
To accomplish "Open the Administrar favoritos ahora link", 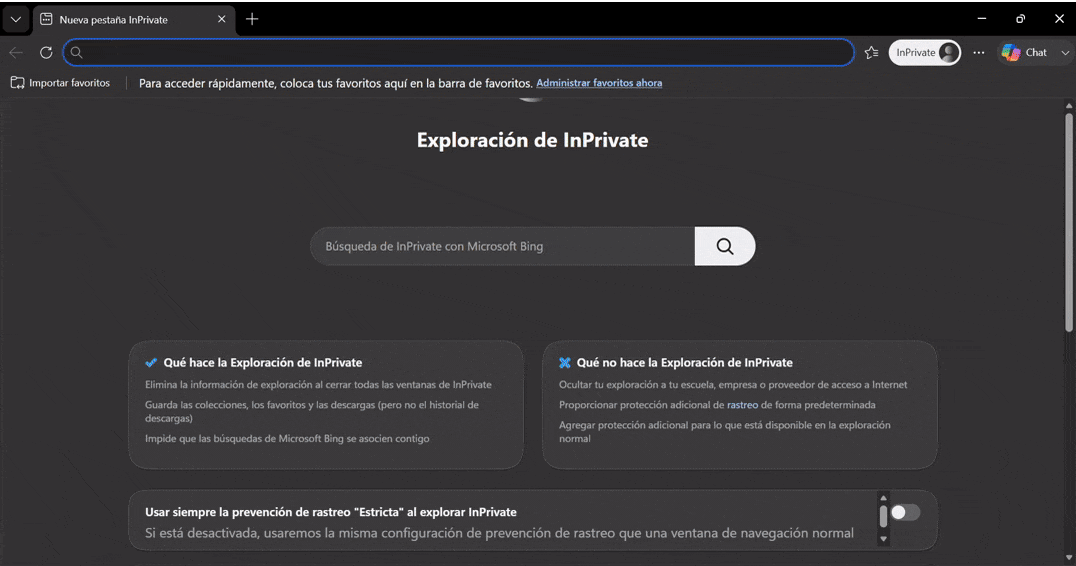I will point(599,82).
